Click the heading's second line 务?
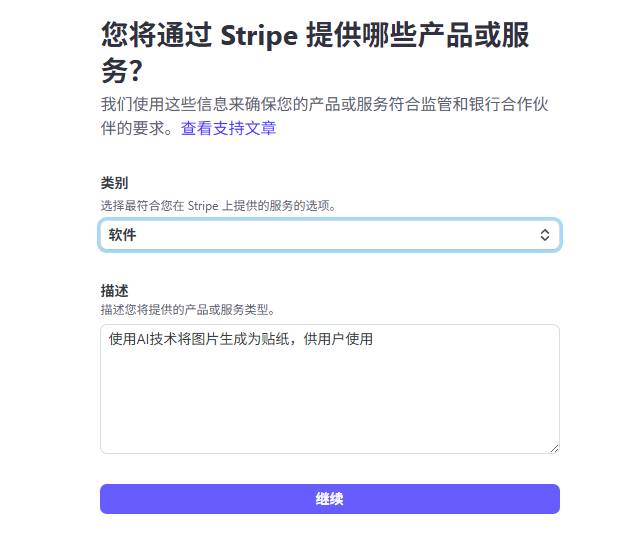Viewport: 619px width, 550px height. point(122,71)
